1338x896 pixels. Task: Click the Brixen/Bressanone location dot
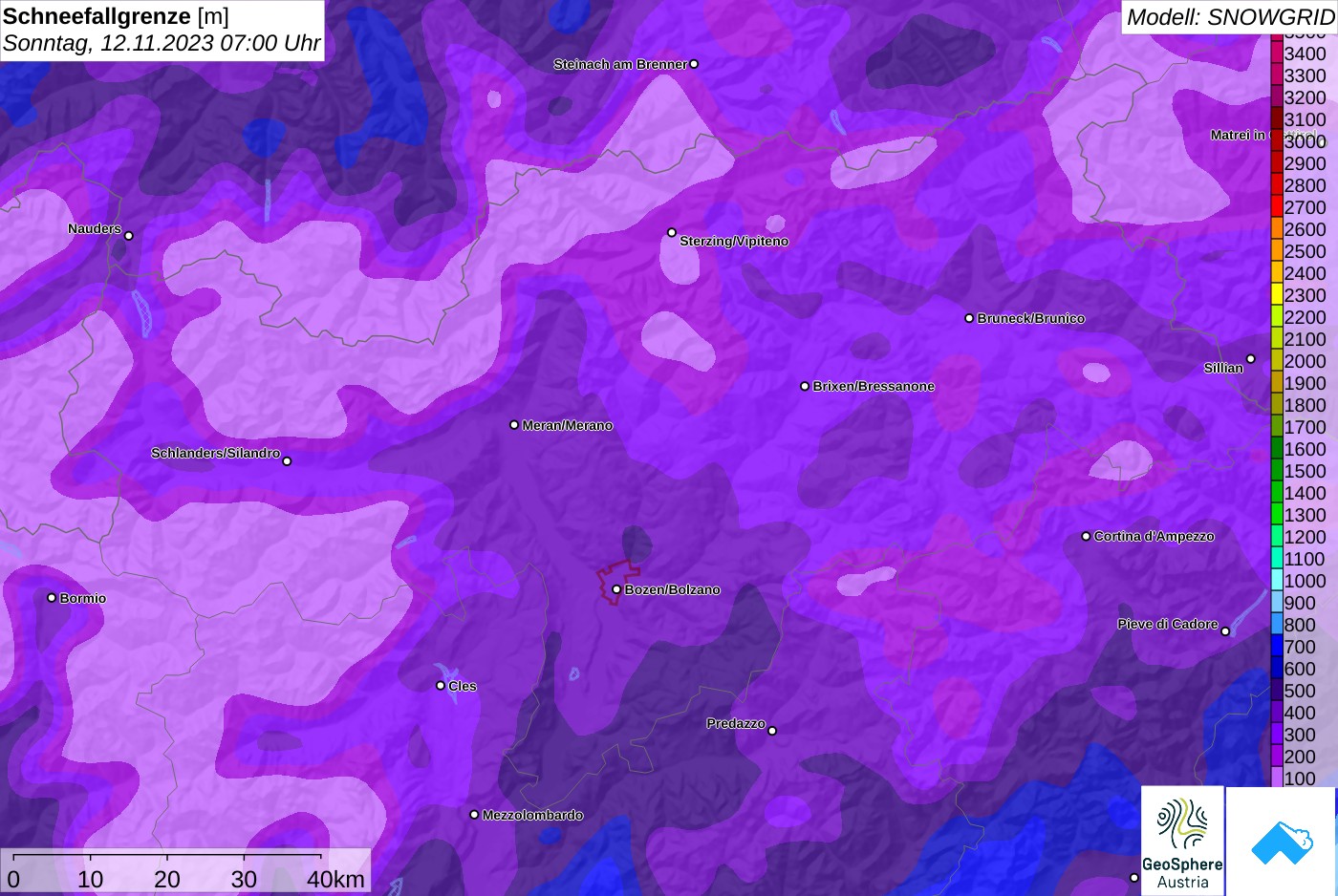coord(805,386)
